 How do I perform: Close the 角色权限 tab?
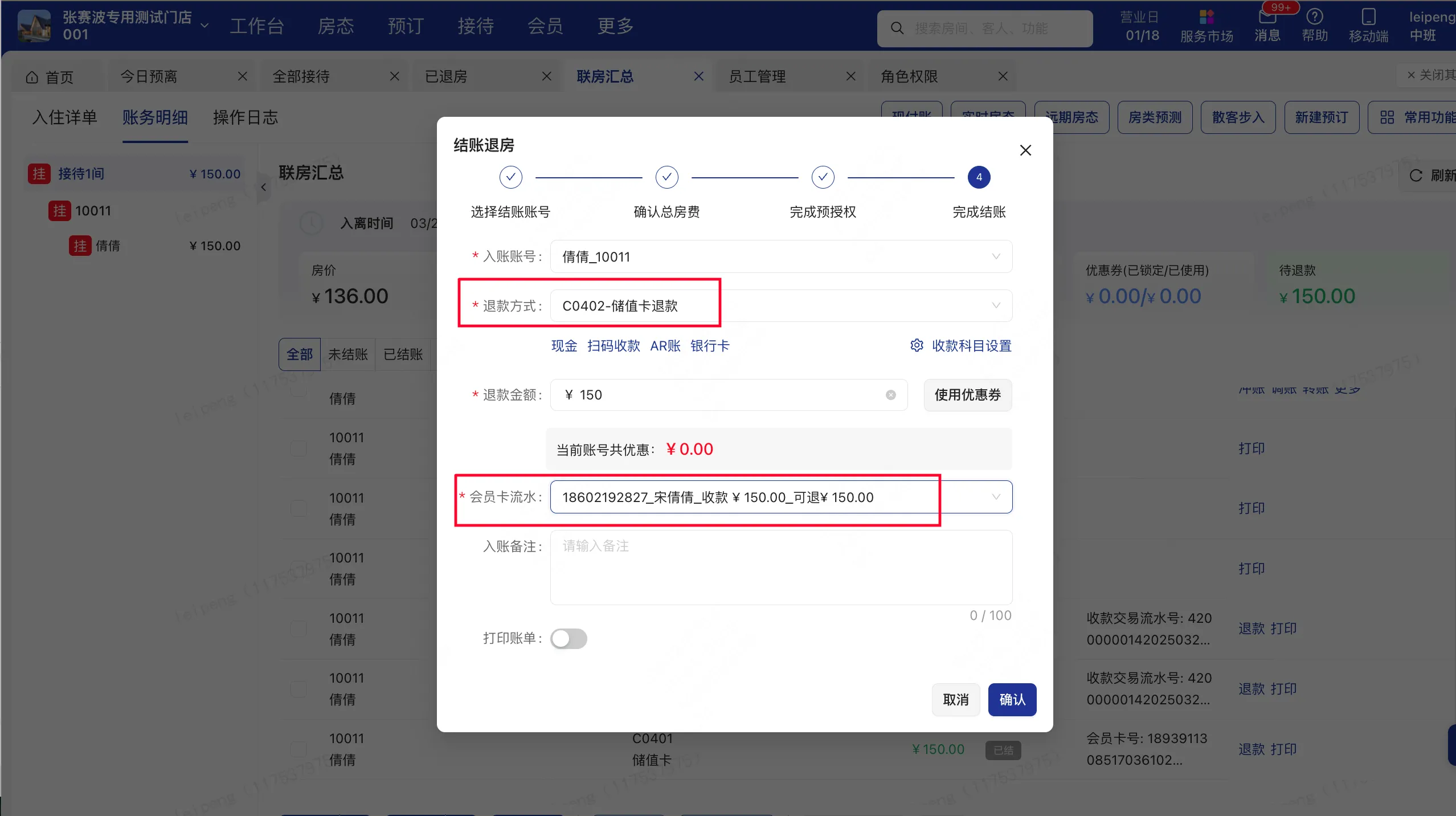1003,76
